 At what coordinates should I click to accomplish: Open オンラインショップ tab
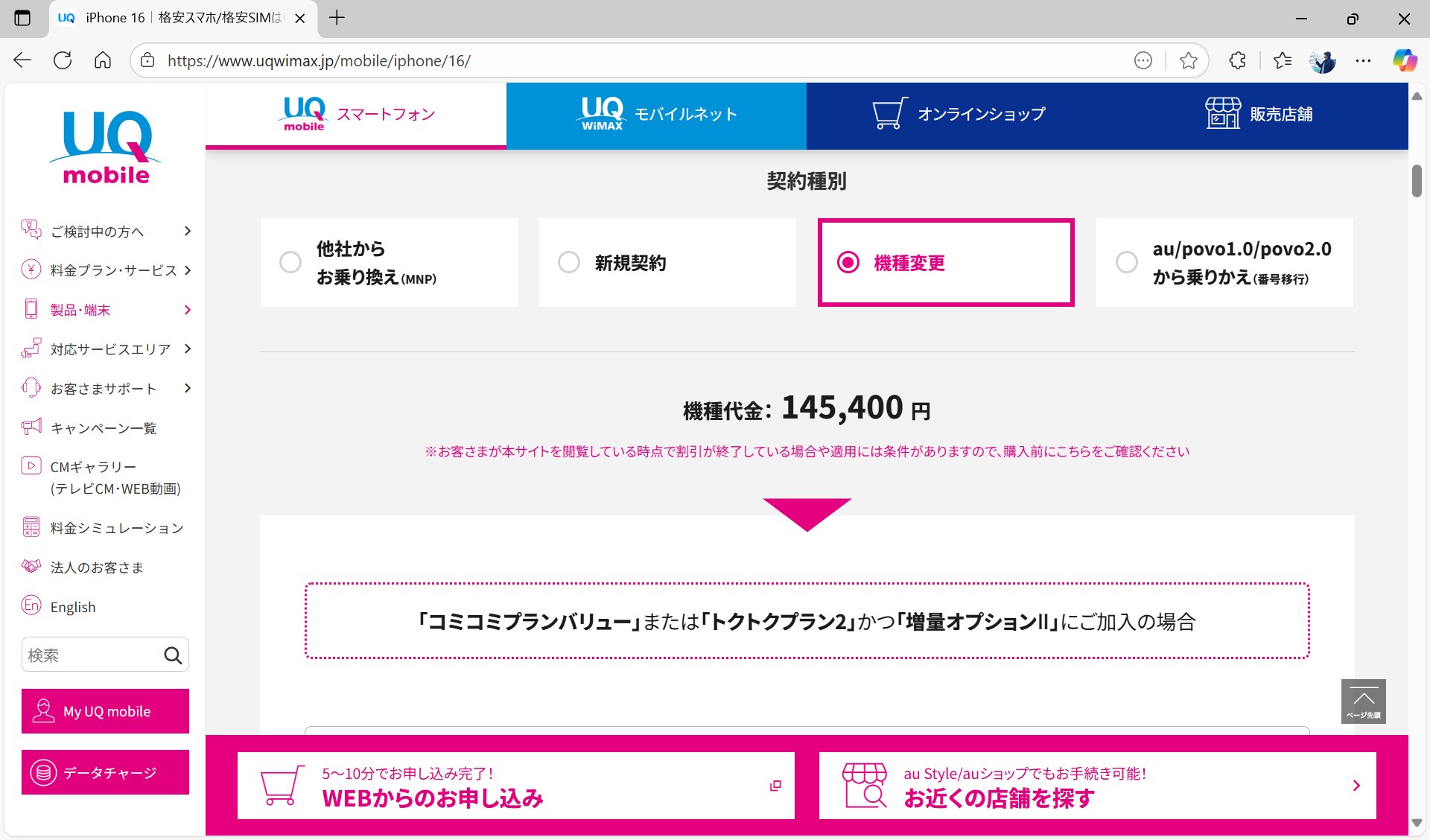958,115
